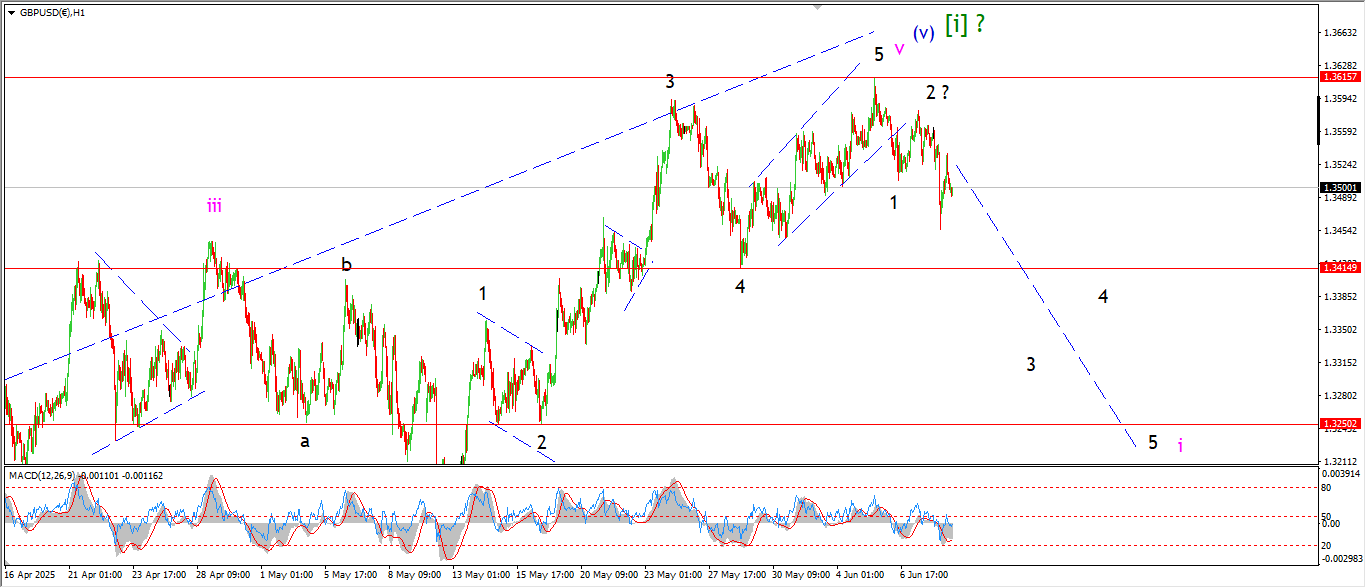Click the 1.36632 value on price scale

point(1338,33)
